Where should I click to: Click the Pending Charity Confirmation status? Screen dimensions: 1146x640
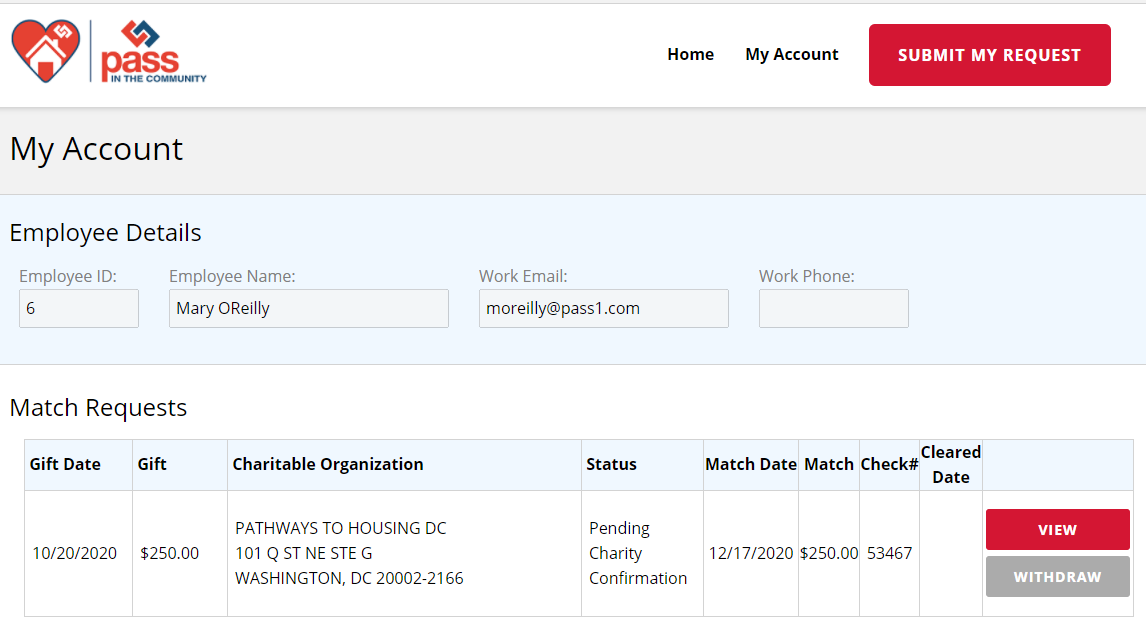[638, 553]
